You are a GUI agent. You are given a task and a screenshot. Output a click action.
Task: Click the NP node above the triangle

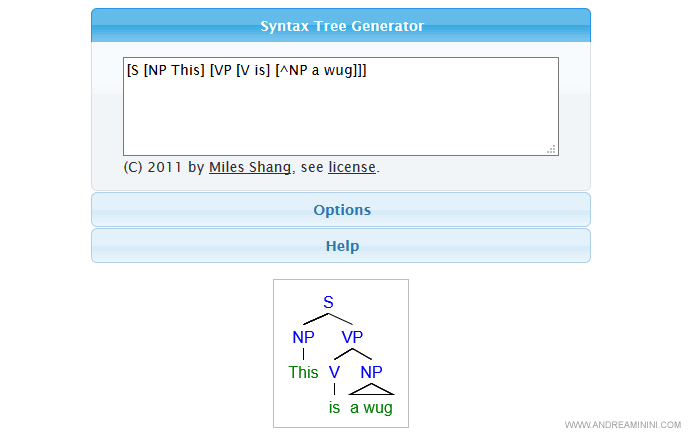(371, 372)
